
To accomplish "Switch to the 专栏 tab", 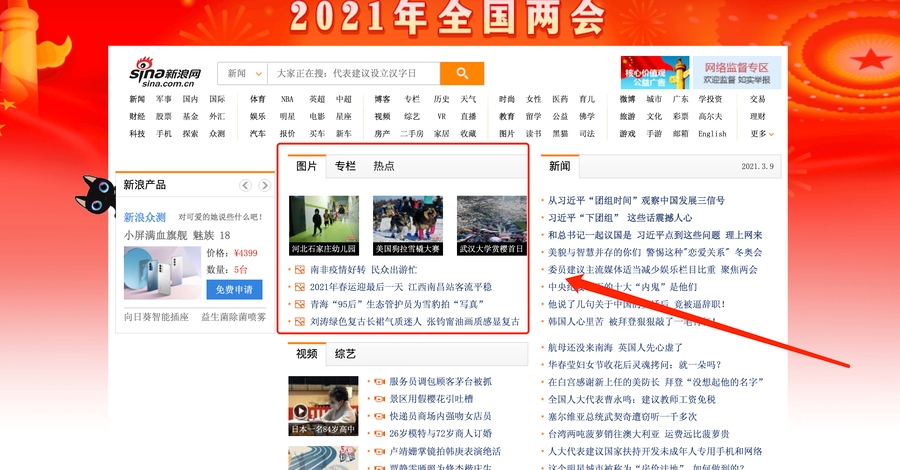I will [345, 166].
